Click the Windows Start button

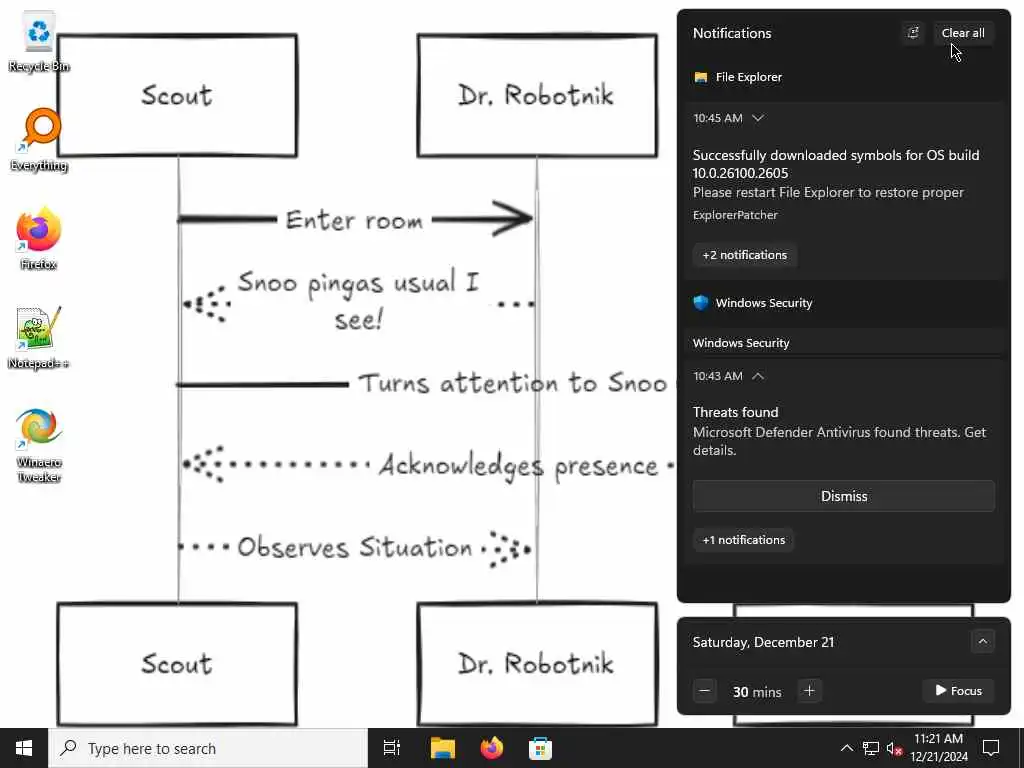[x=24, y=748]
